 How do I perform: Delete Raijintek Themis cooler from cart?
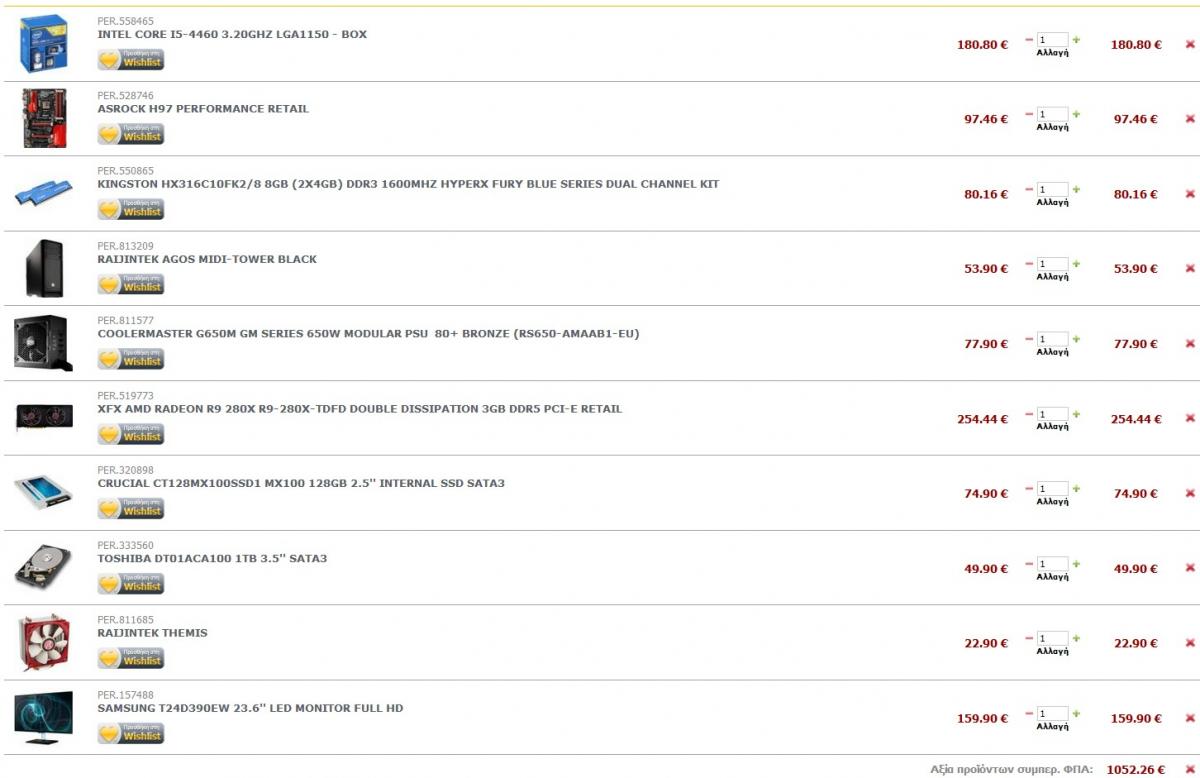click(1190, 644)
